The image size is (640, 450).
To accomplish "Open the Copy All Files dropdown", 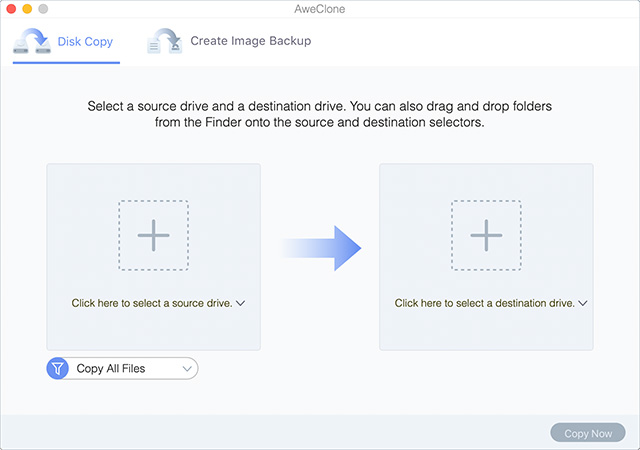I will [122, 368].
